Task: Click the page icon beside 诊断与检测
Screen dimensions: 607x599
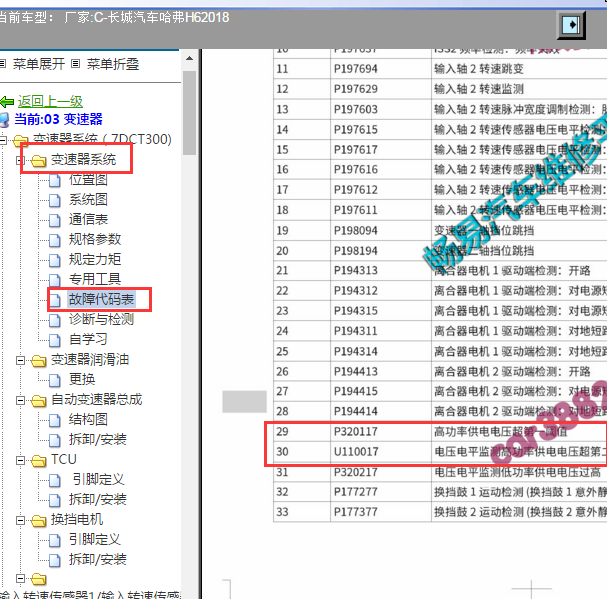Action: click(x=55, y=320)
